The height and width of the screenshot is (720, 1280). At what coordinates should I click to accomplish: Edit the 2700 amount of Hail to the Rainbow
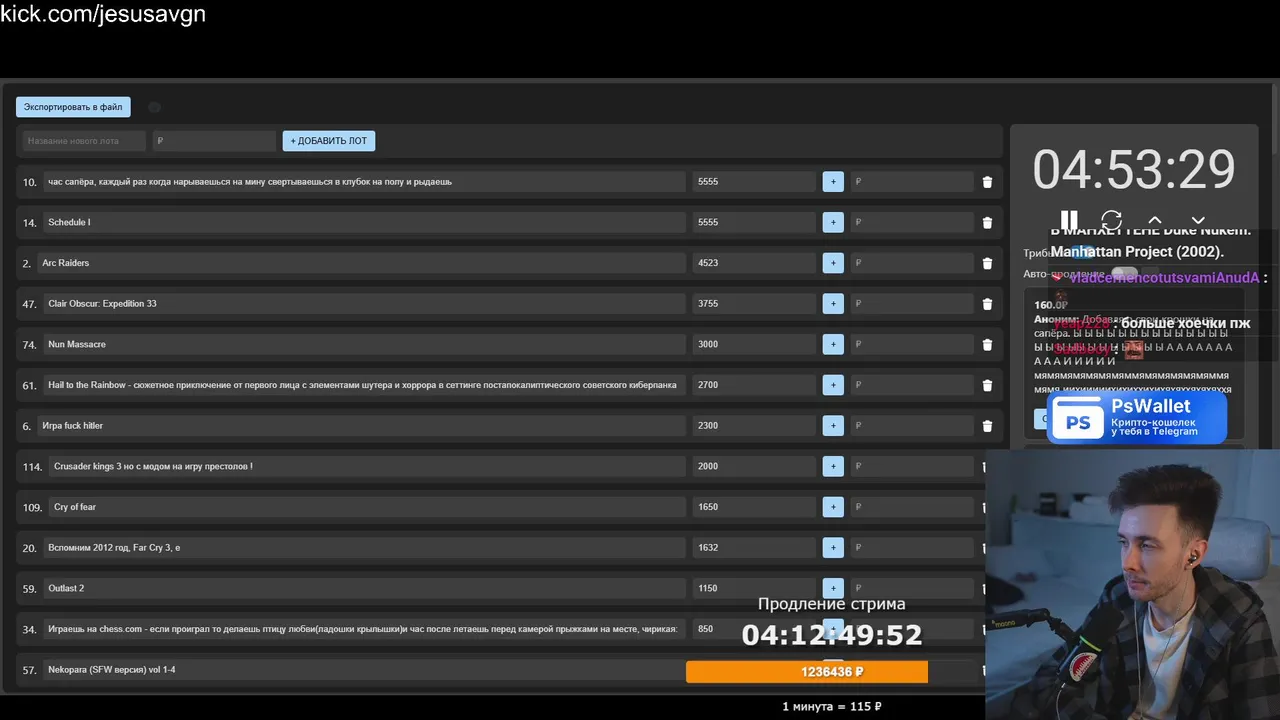point(754,385)
